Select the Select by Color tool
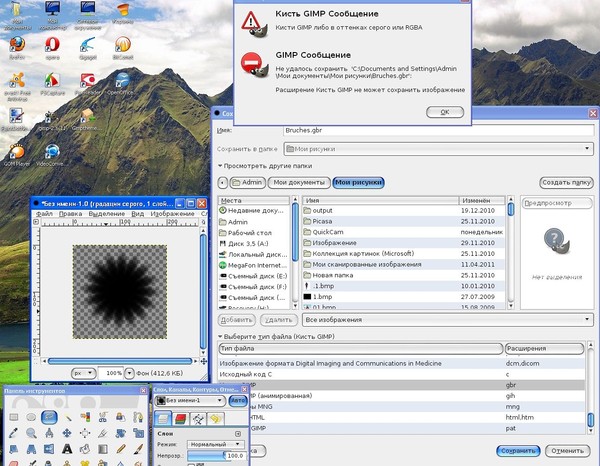The width and height of the screenshot is (600, 466). click(85, 417)
